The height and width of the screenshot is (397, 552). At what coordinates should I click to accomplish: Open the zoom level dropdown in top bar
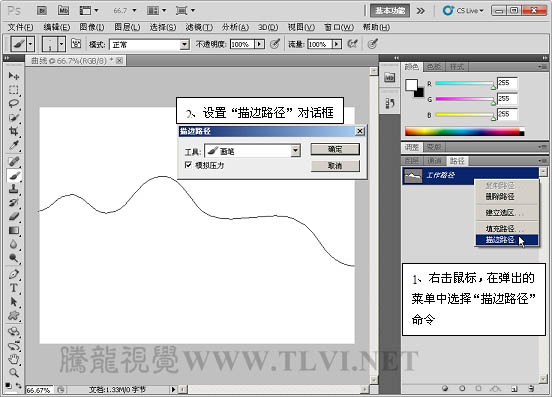[134, 11]
